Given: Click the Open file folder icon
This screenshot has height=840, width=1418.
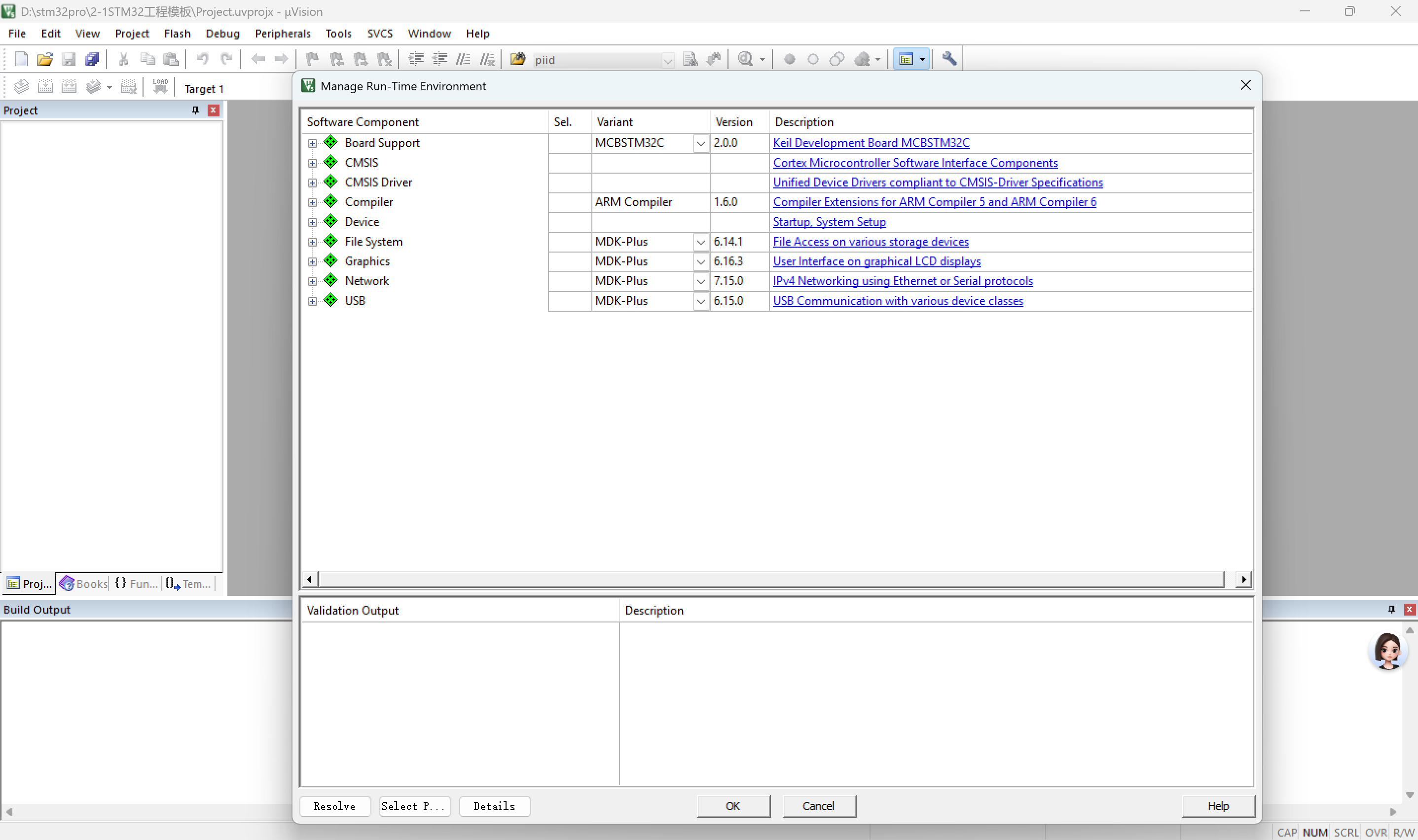Looking at the screenshot, I should tap(45, 59).
